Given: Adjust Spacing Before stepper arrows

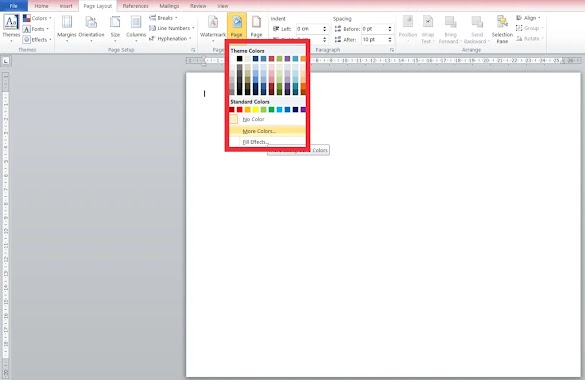Looking at the screenshot, I should (x=390, y=29).
